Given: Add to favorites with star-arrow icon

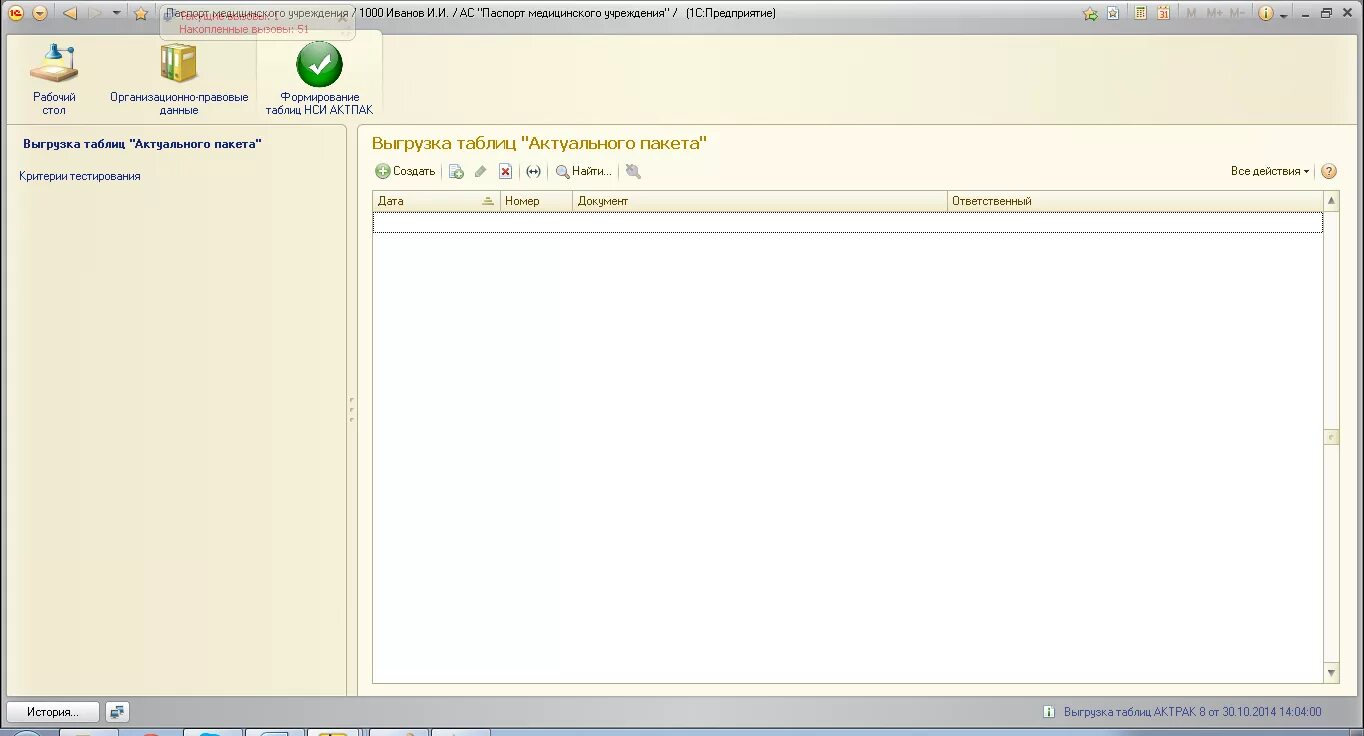Looking at the screenshot, I should point(1090,13).
